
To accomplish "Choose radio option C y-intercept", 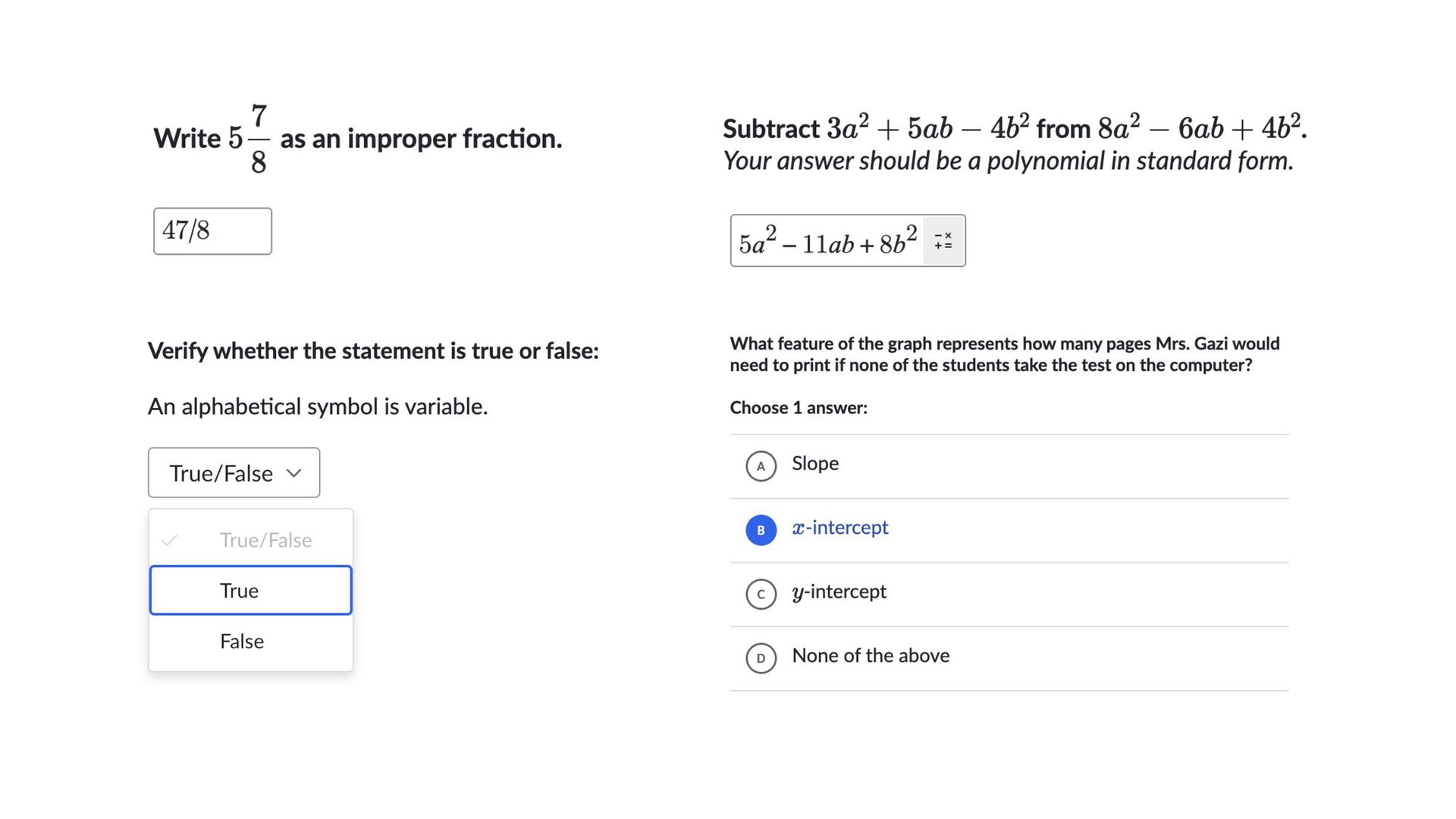I will (761, 594).
